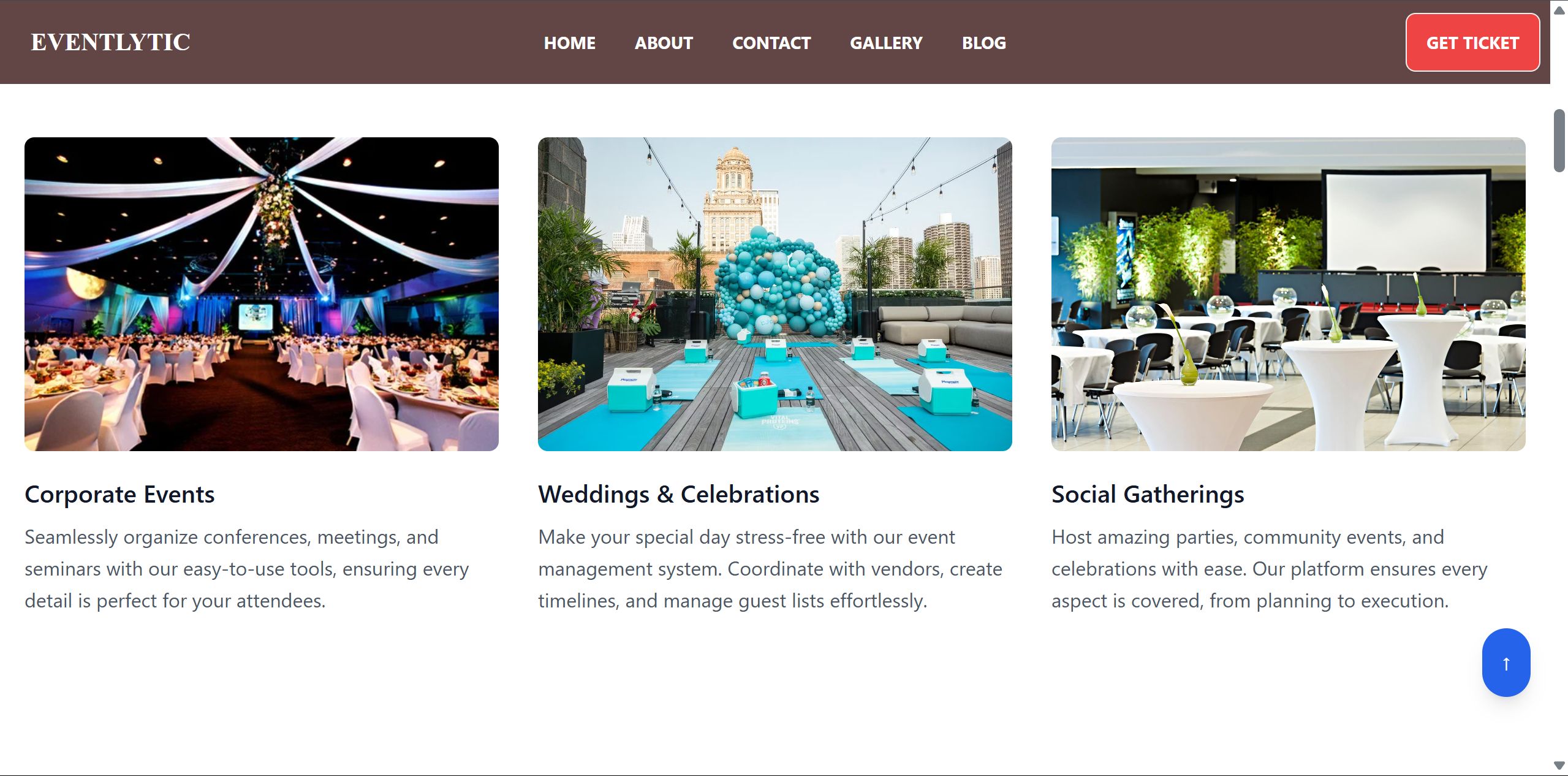
Task: Click the GET TICKET button
Action: click(1472, 42)
